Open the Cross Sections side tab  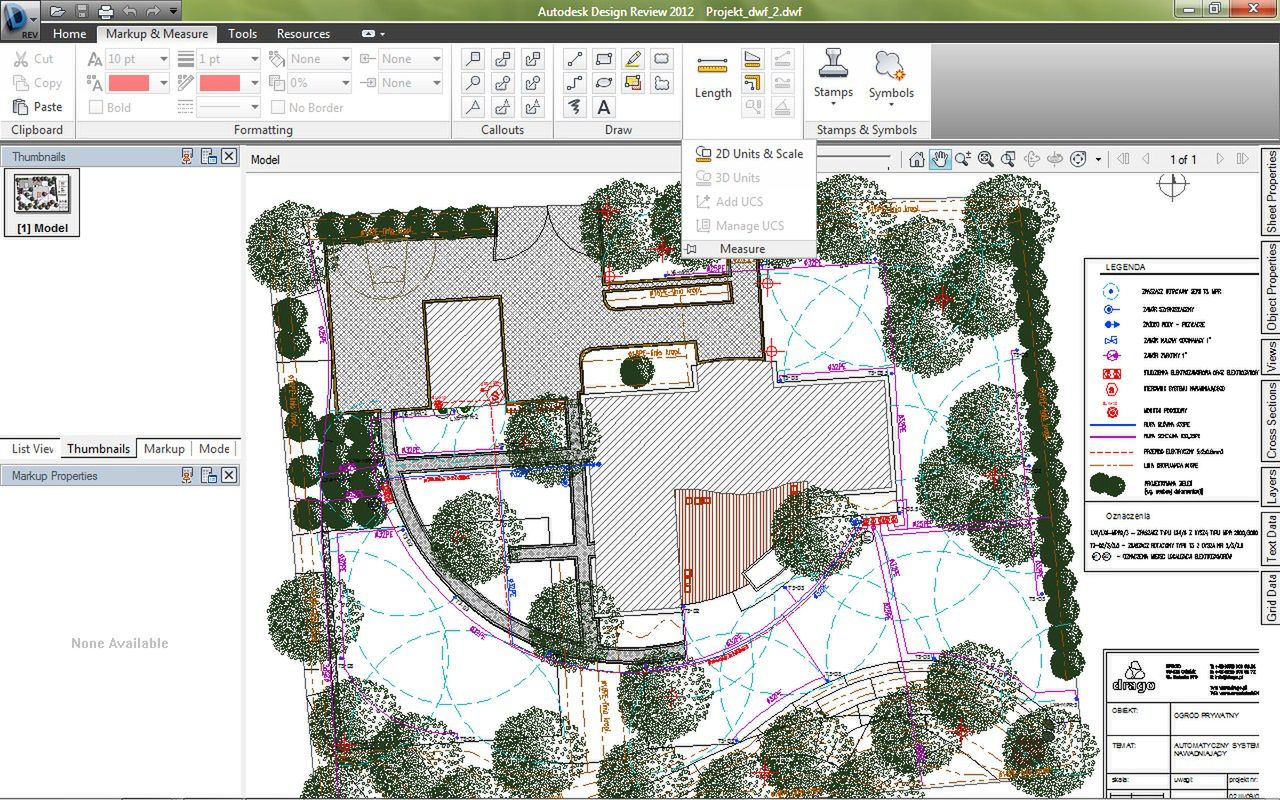click(x=1271, y=420)
